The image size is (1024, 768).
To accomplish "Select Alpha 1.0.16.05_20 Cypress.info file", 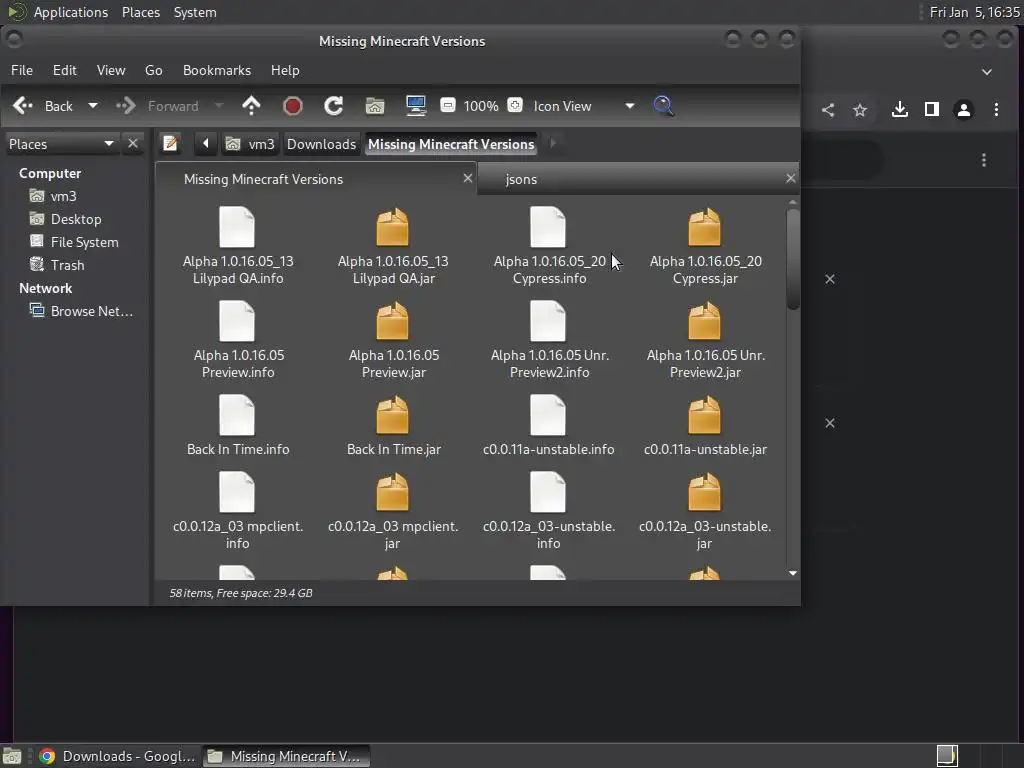I will [549, 246].
